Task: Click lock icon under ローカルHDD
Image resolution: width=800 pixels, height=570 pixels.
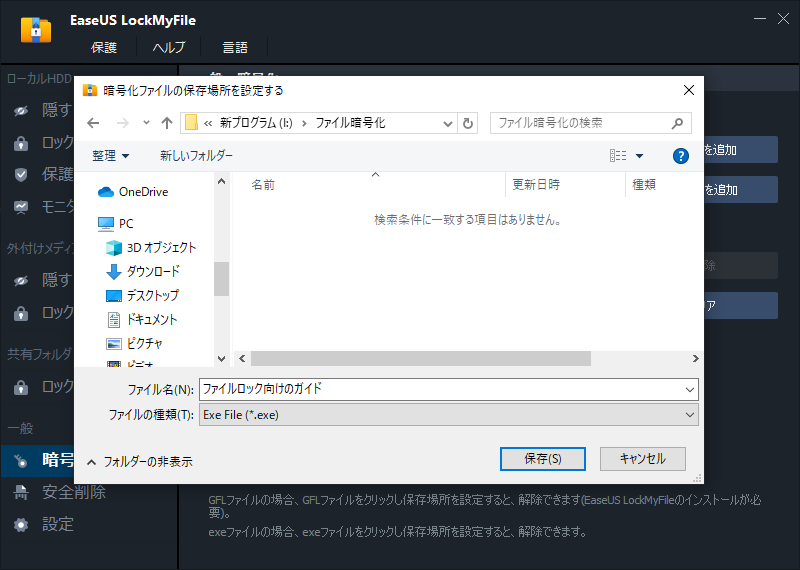Action: [x=21, y=143]
